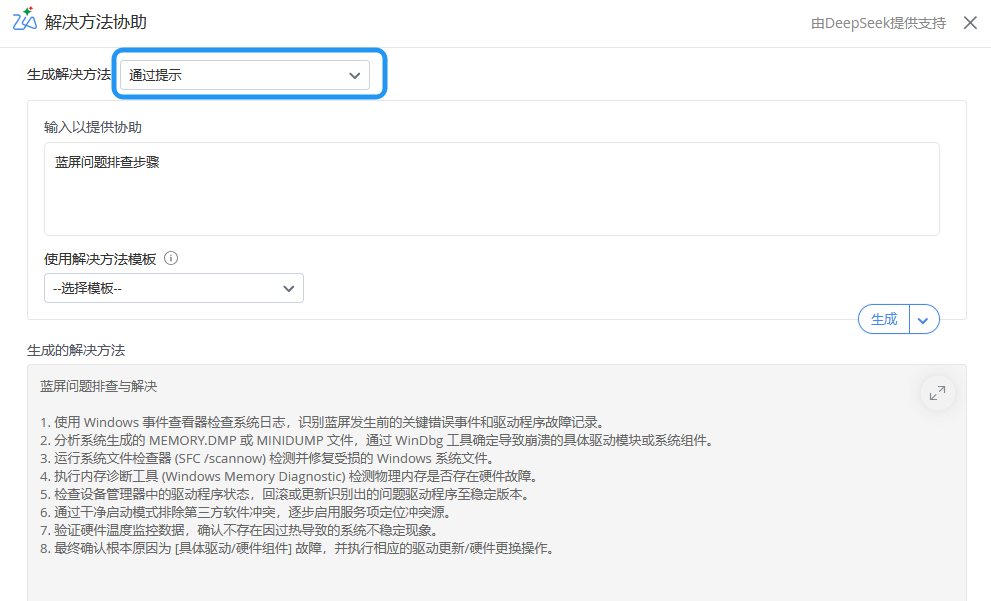Click the 输入以提供协助 label
The height and width of the screenshot is (601, 991).
coord(92,127)
